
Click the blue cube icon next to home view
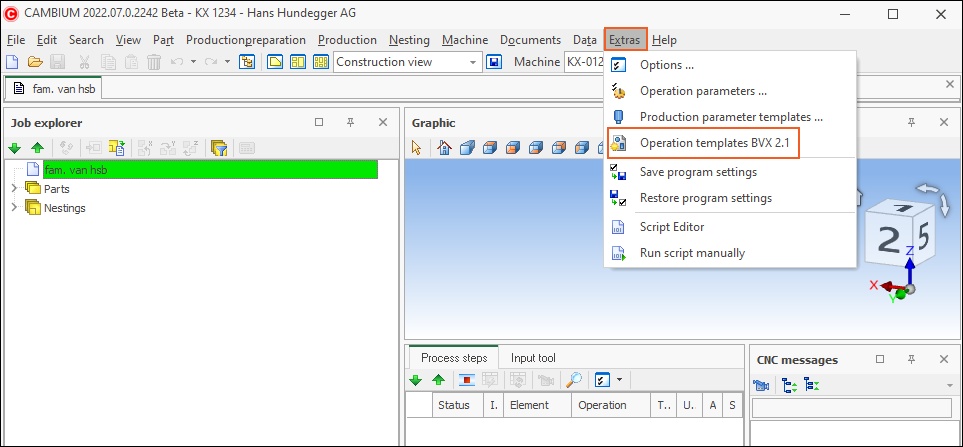click(468, 148)
